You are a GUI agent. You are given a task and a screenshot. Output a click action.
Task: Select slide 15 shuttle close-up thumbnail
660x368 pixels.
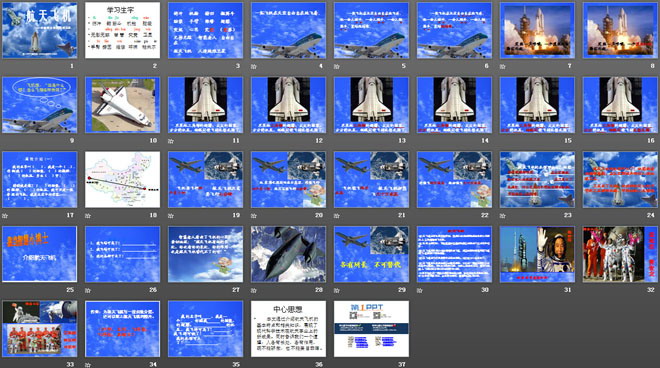pyautogui.click(x=537, y=105)
